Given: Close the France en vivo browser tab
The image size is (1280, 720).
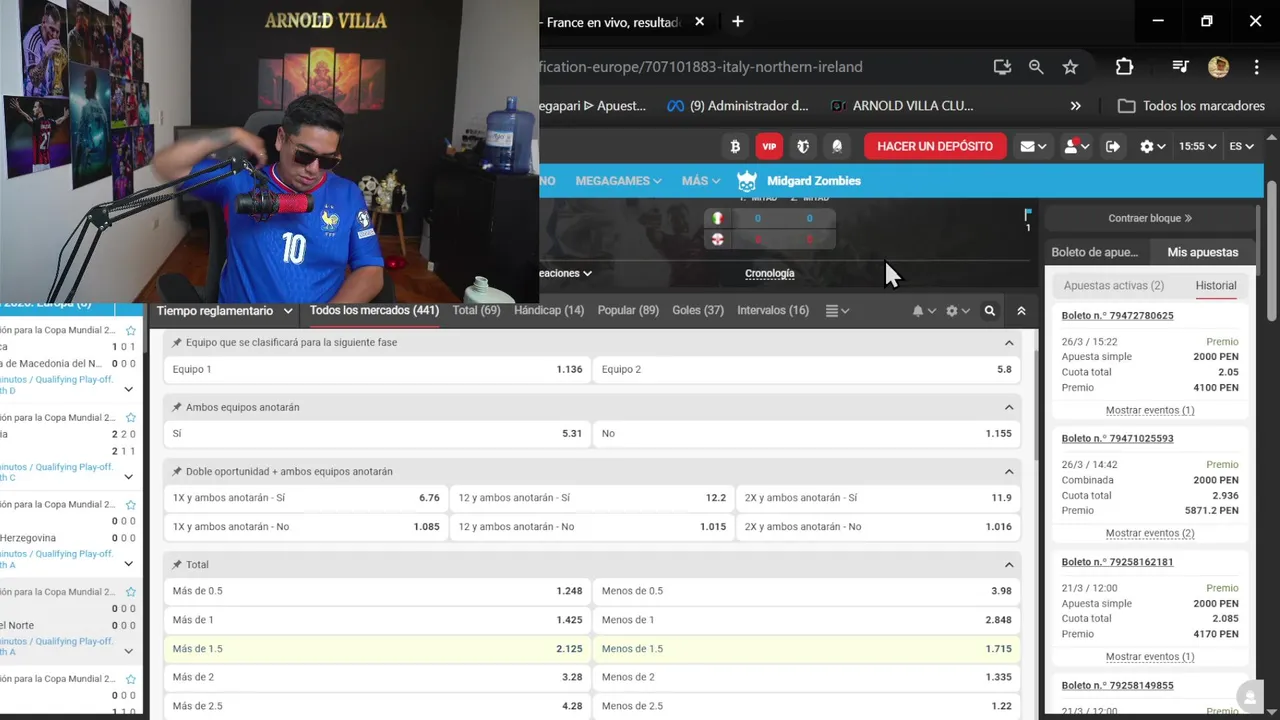Looking at the screenshot, I should [699, 21].
